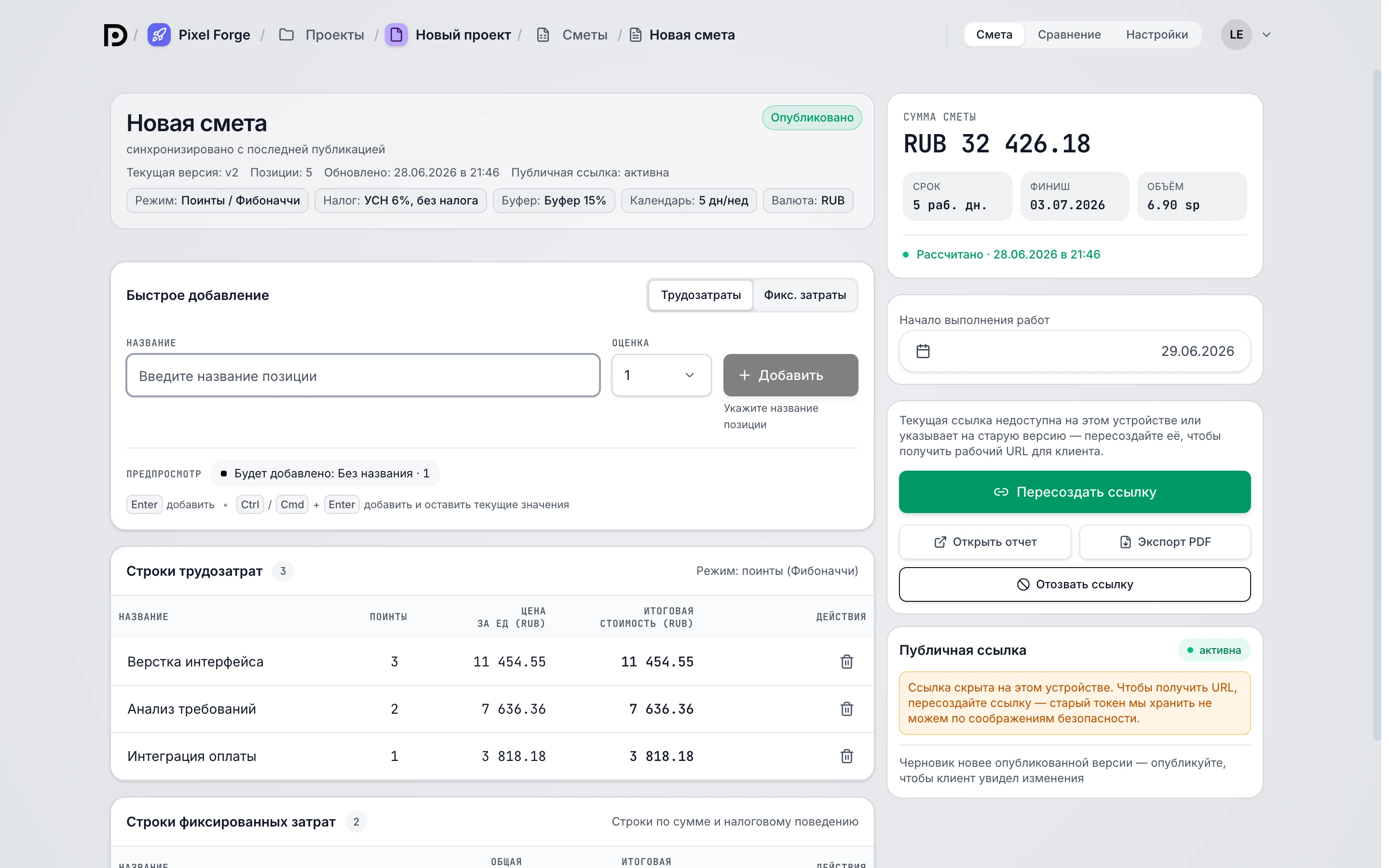Click the orange hidden-link warning notice
Viewport: 1389px width, 868px height.
click(x=1075, y=703)
